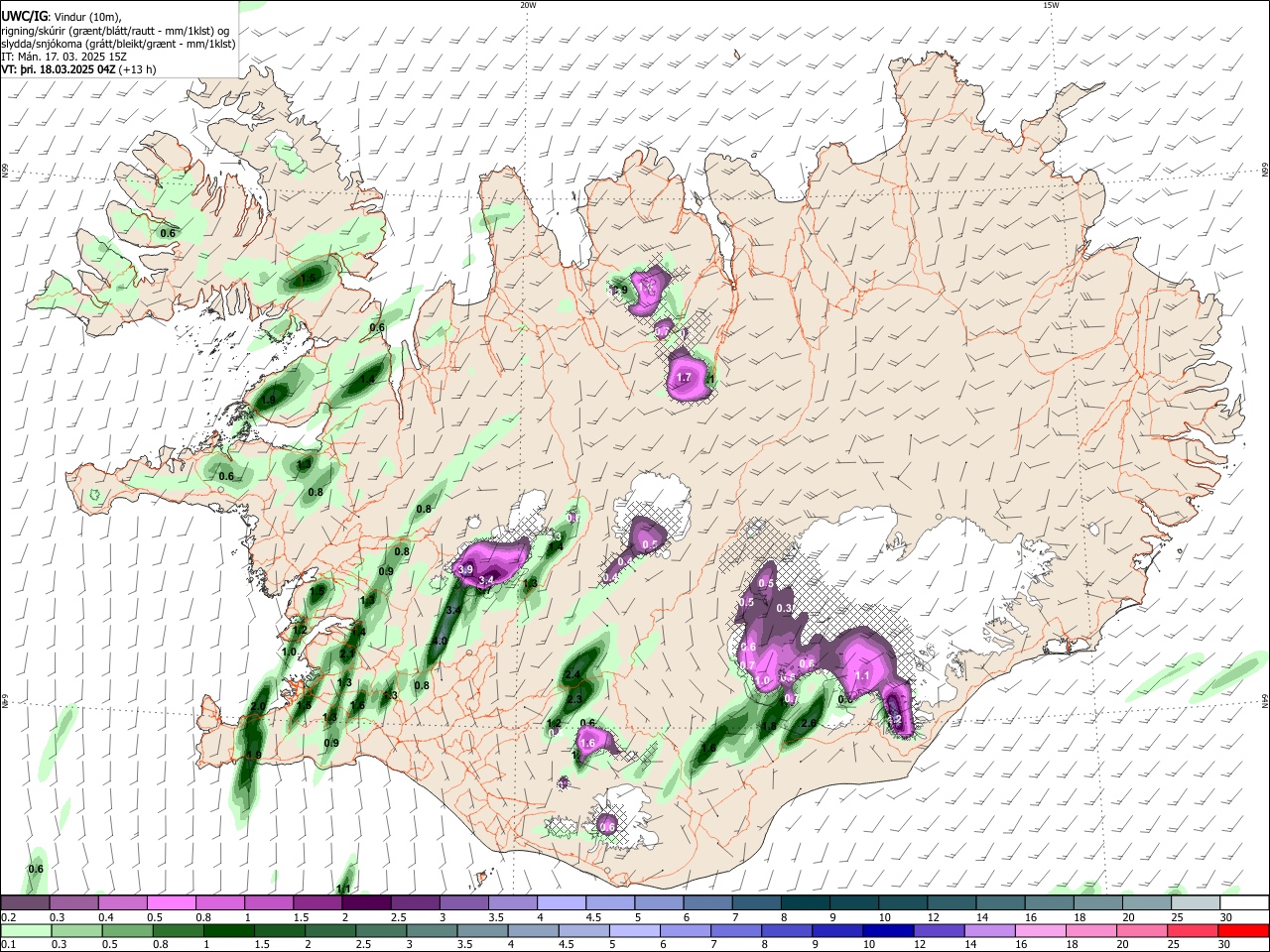Screen dimensions: 1270x952
Task: Click the "VT: þri. 18.03.2025 04Z (+13 h)" line
Action: pyautogui.click(x=79, y=69)
